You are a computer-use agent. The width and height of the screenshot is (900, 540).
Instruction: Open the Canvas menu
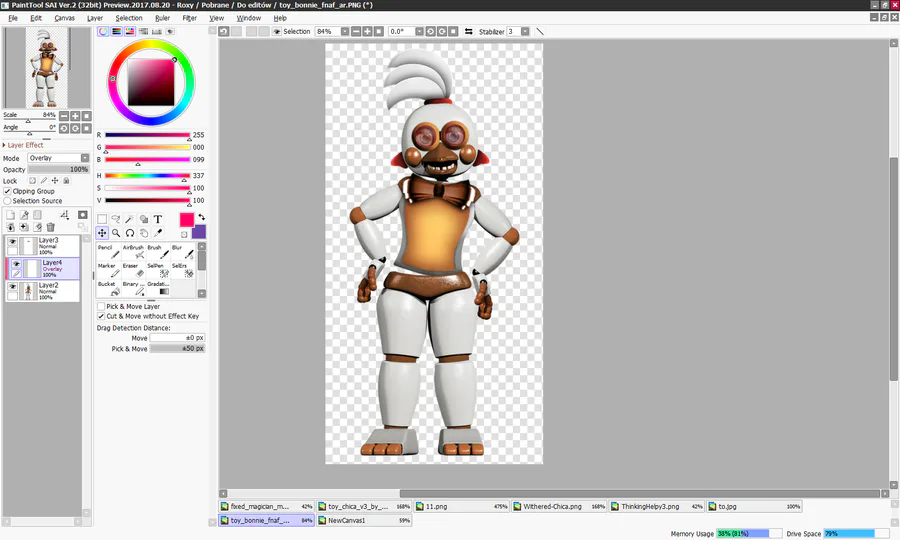click(x=64, y=18)
